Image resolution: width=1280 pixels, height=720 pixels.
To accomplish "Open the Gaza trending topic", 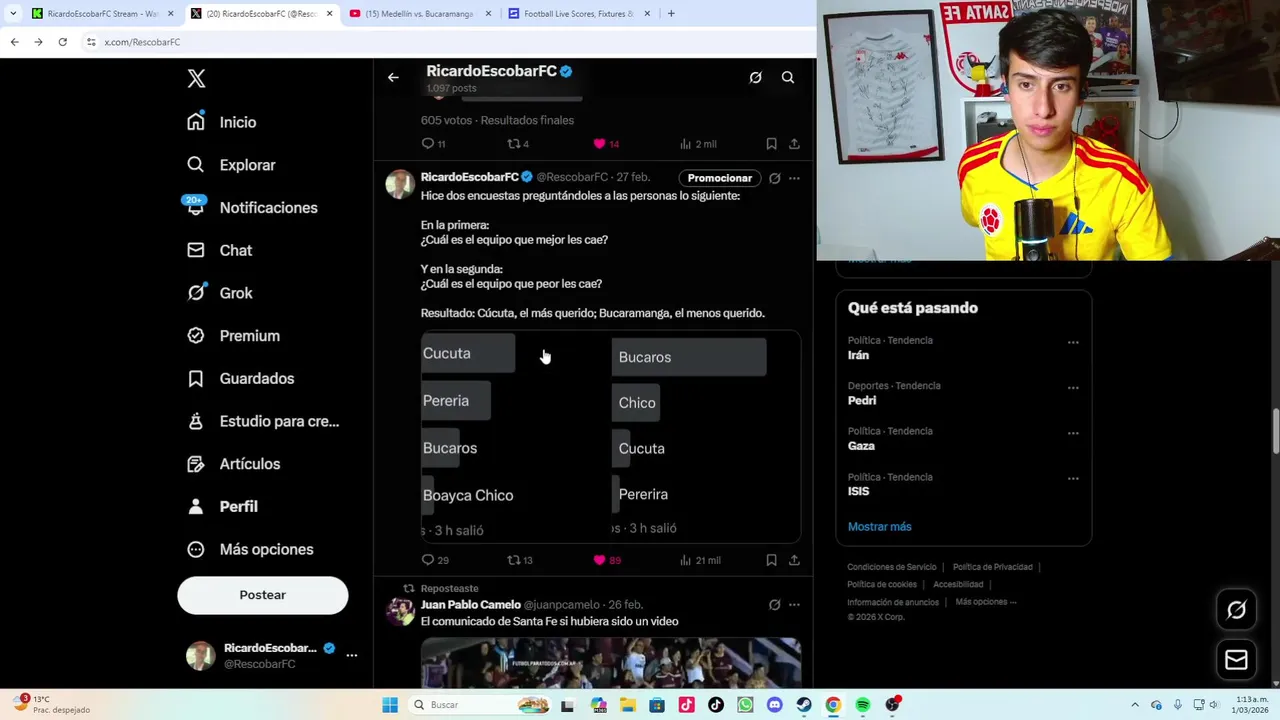I will click(861, 446).
